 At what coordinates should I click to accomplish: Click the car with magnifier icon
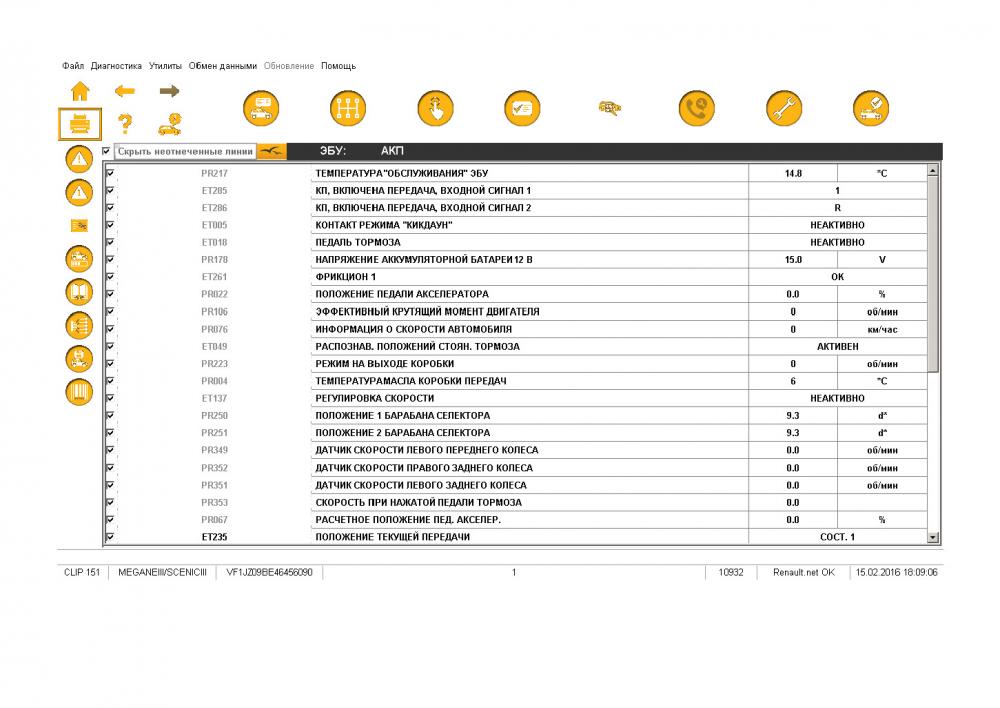(x=610, y=108)
